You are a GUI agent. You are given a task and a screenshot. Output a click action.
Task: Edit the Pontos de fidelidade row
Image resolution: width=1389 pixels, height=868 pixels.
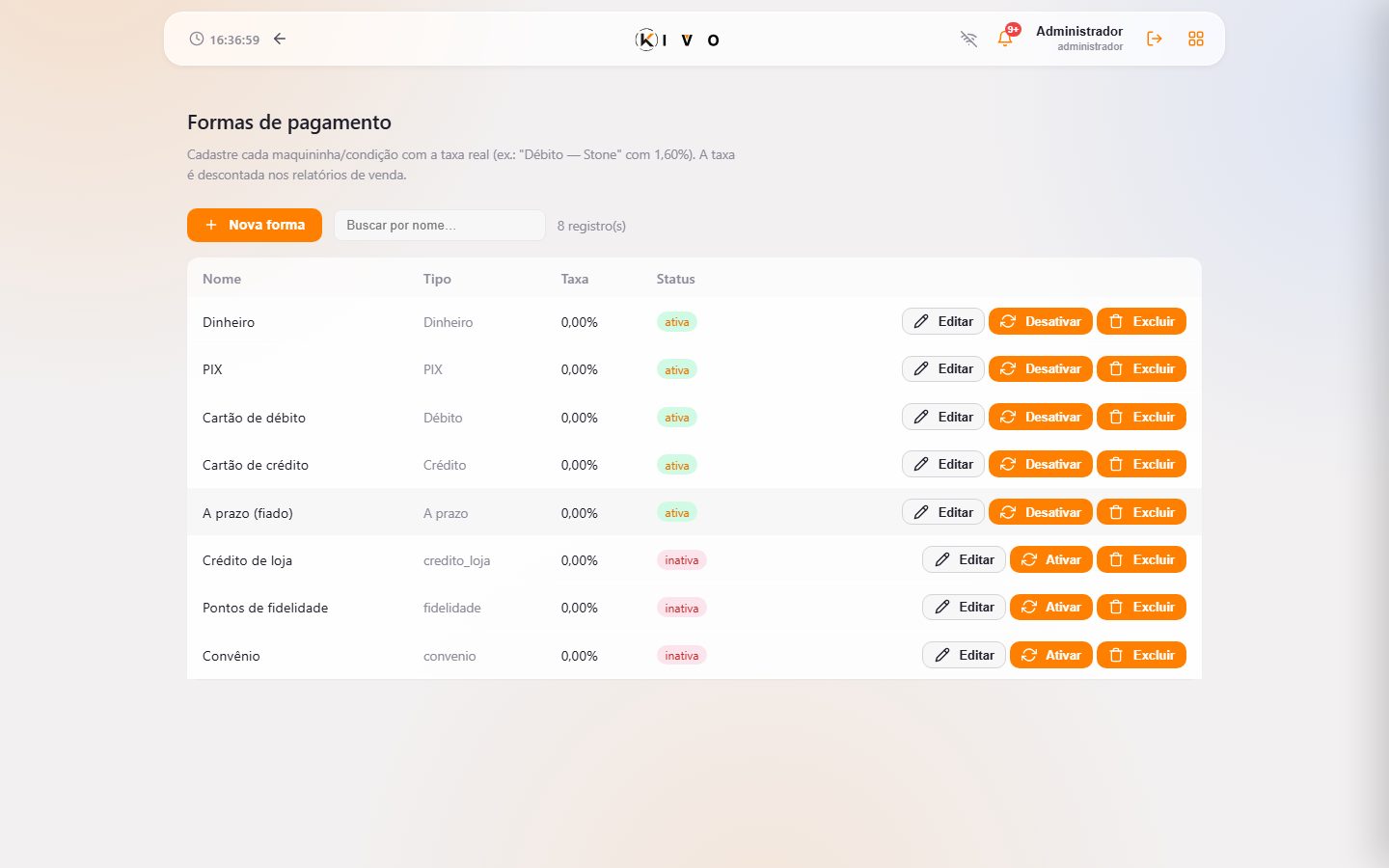pos(965,607)
